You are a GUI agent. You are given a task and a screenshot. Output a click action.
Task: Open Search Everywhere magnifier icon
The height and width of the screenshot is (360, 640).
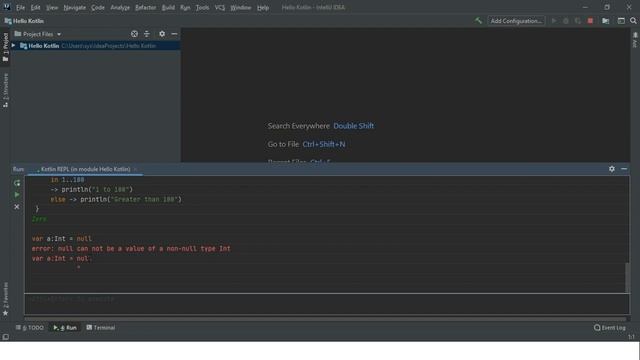pyautogui.click(x=633, y=21)
